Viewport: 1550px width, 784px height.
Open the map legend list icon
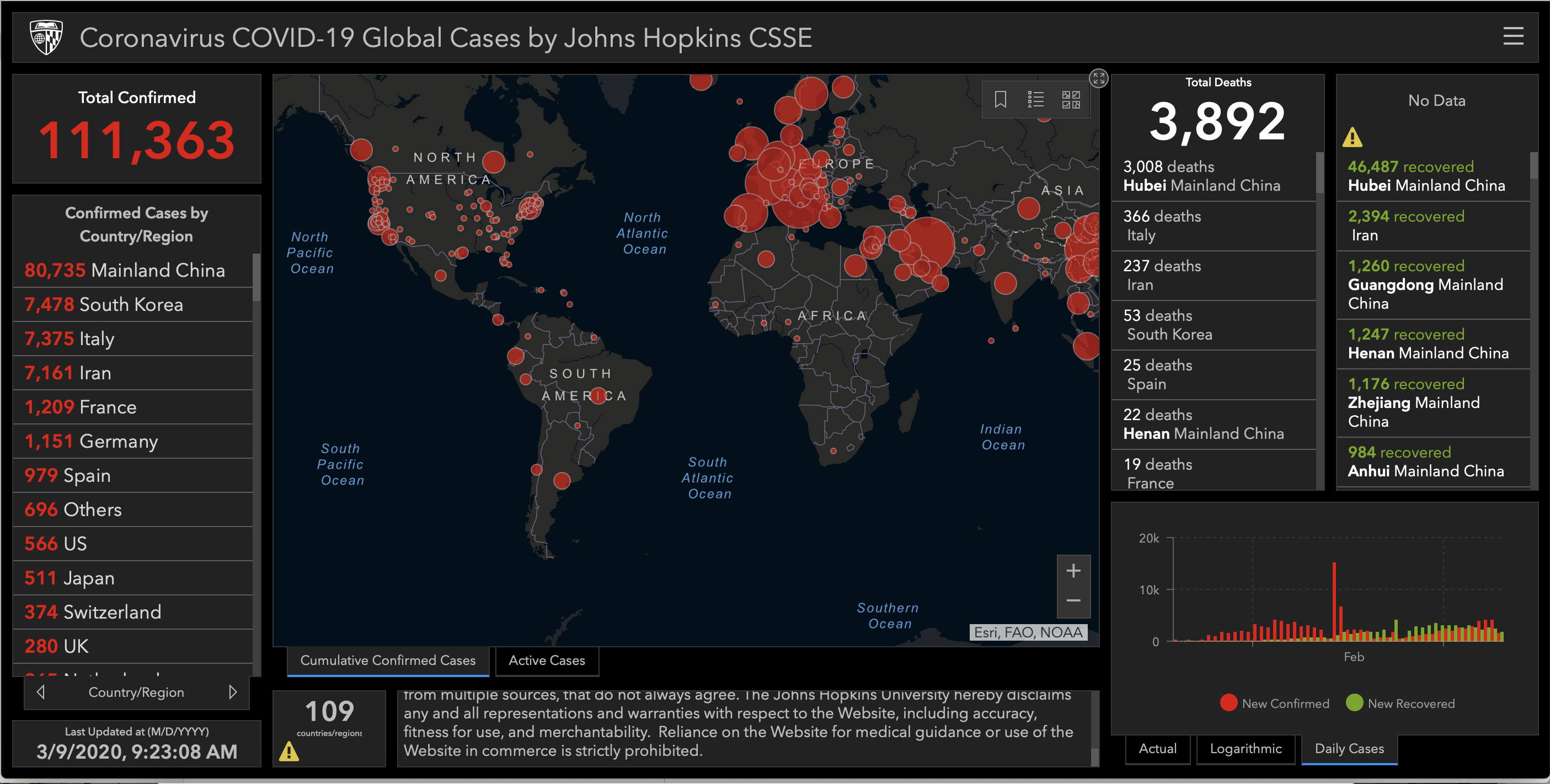click(1035, 99)
